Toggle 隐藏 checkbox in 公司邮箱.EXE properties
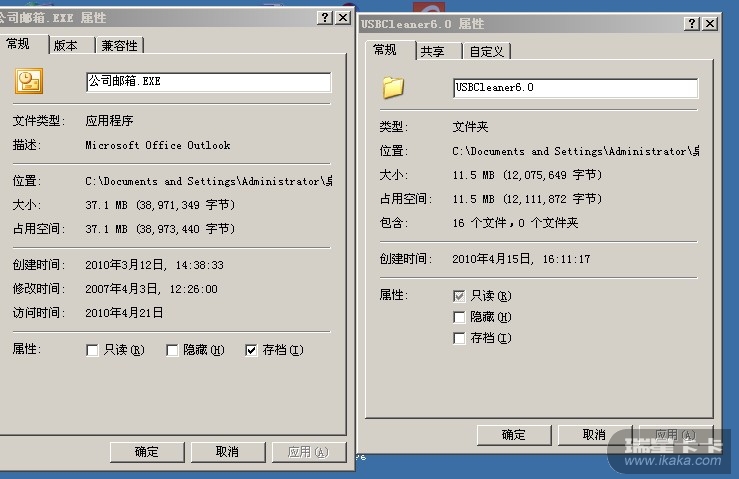The image size is (739, 479). pyautogui.click(x=171, y=350)
